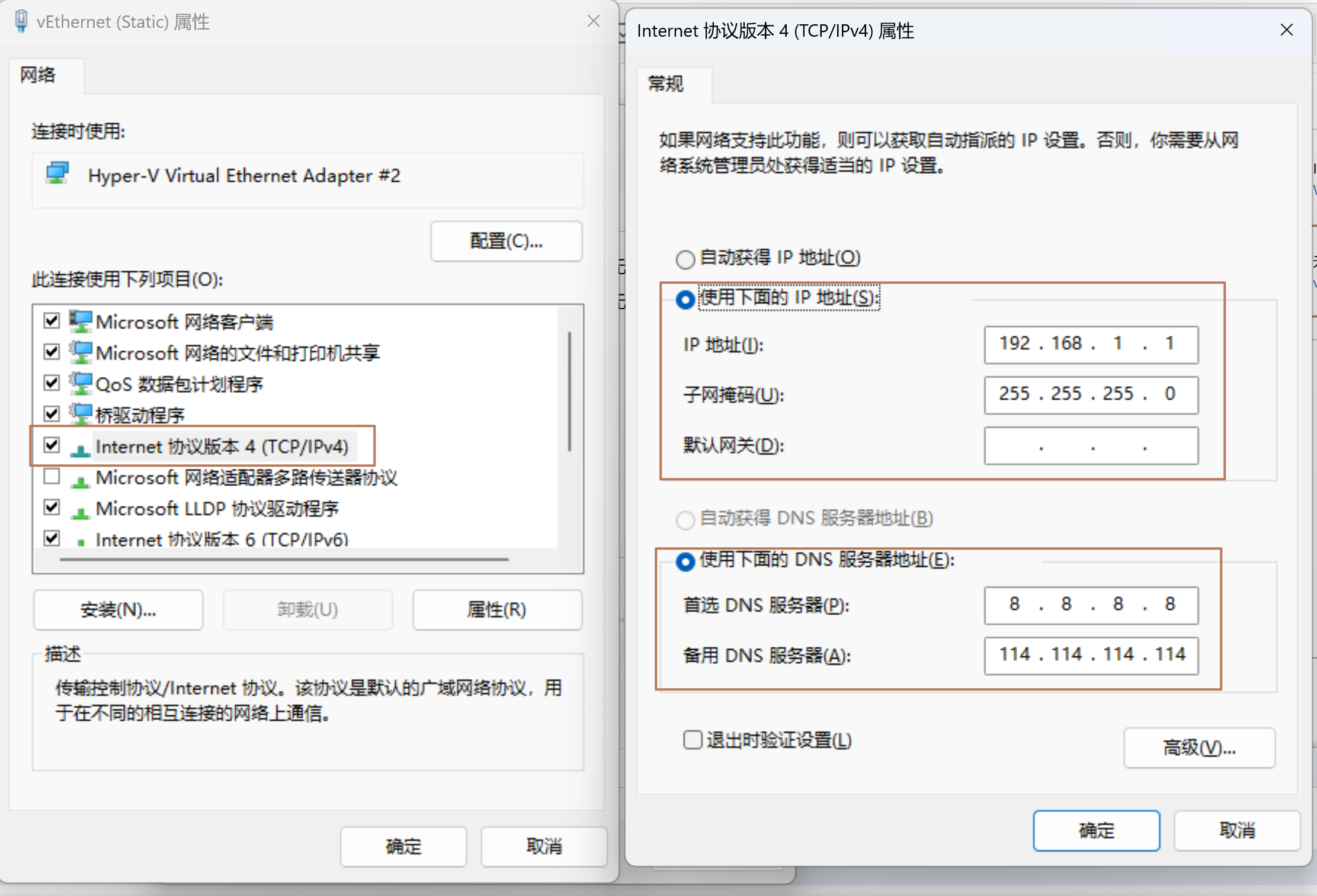Click the item list vertical scrollbar

569,391
